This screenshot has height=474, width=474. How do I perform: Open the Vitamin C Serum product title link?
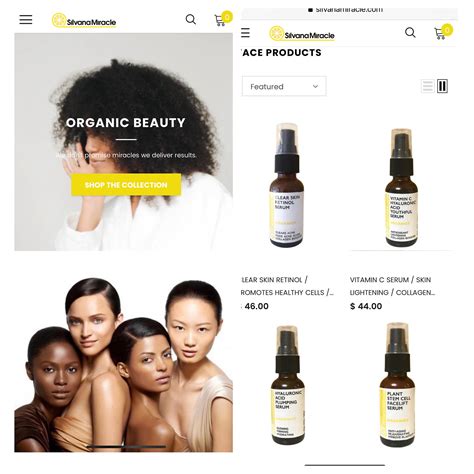392,286
